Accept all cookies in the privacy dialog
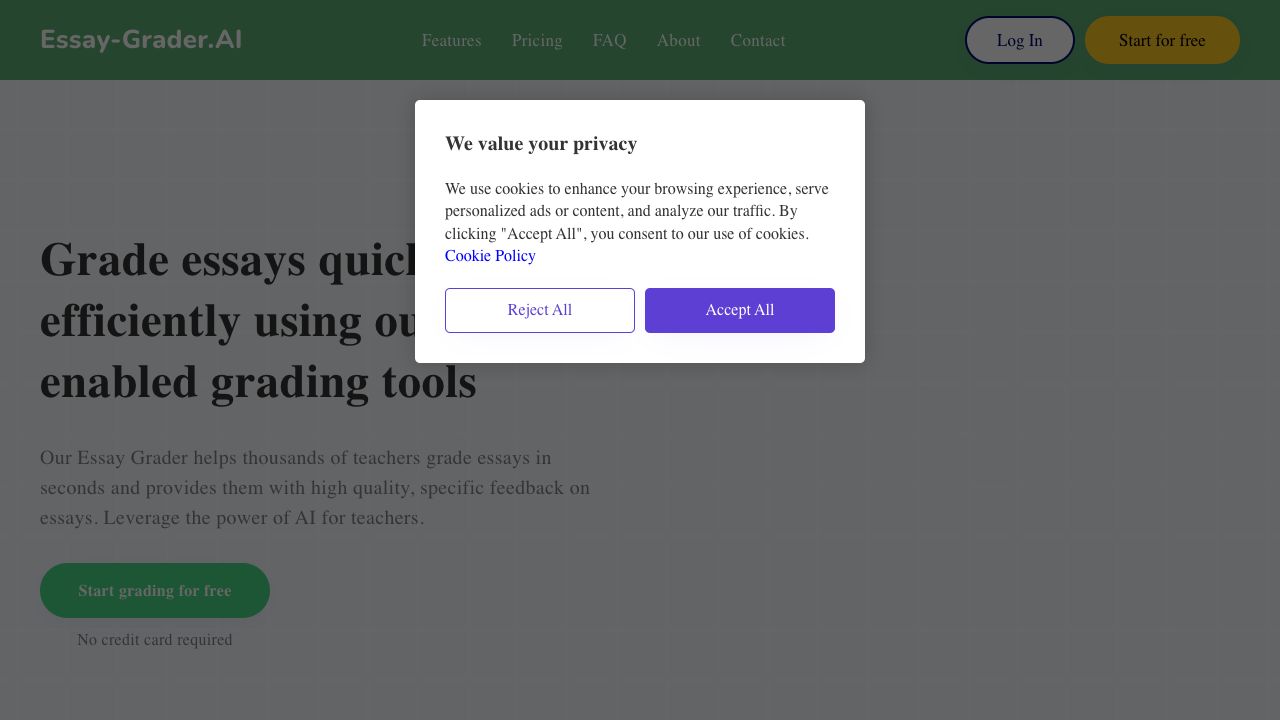This screenshot has height=720, width=1280. point(740,310)
